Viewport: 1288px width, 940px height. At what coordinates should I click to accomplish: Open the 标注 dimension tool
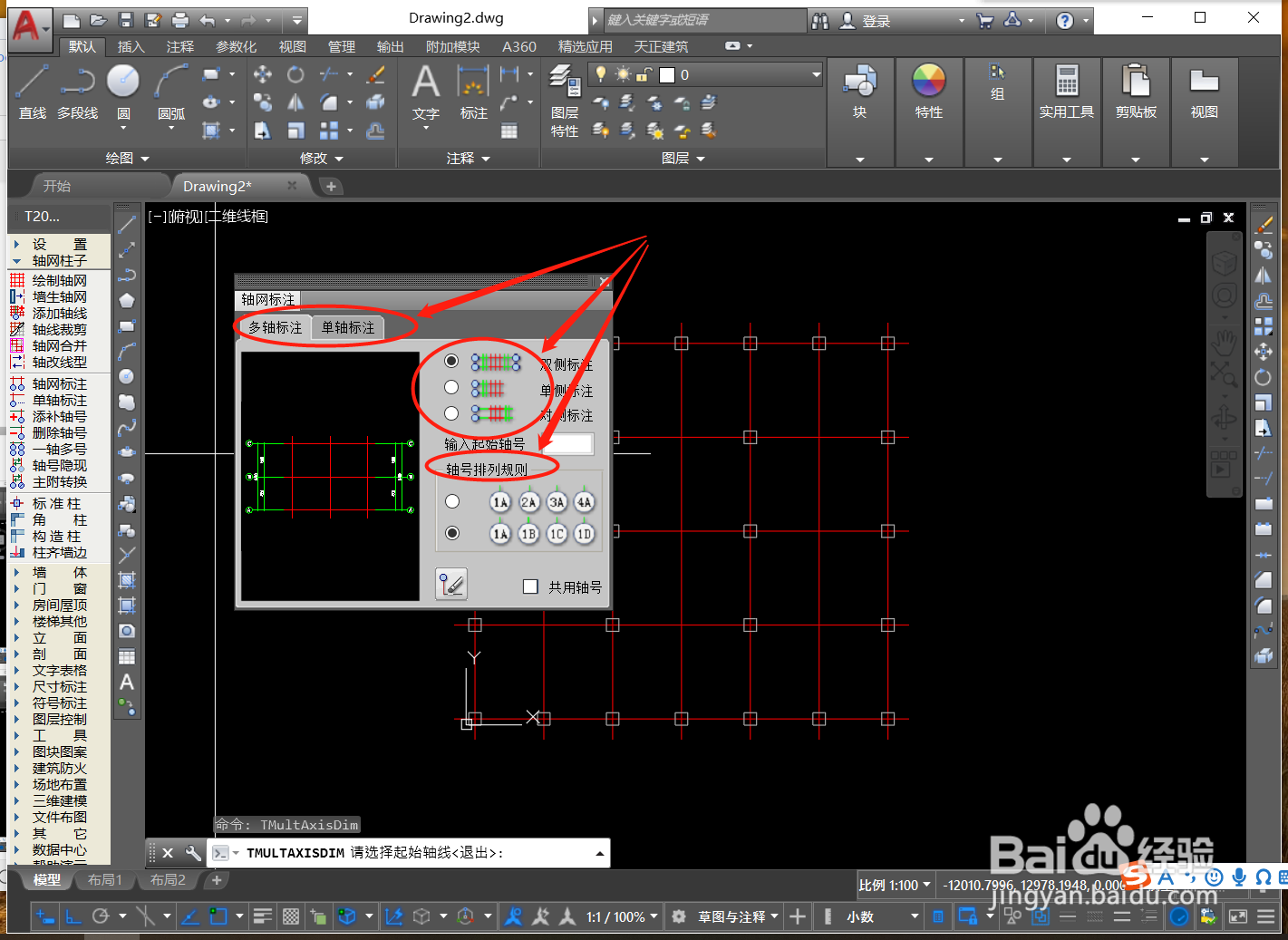pyautogui.click(x=473, y=92)
